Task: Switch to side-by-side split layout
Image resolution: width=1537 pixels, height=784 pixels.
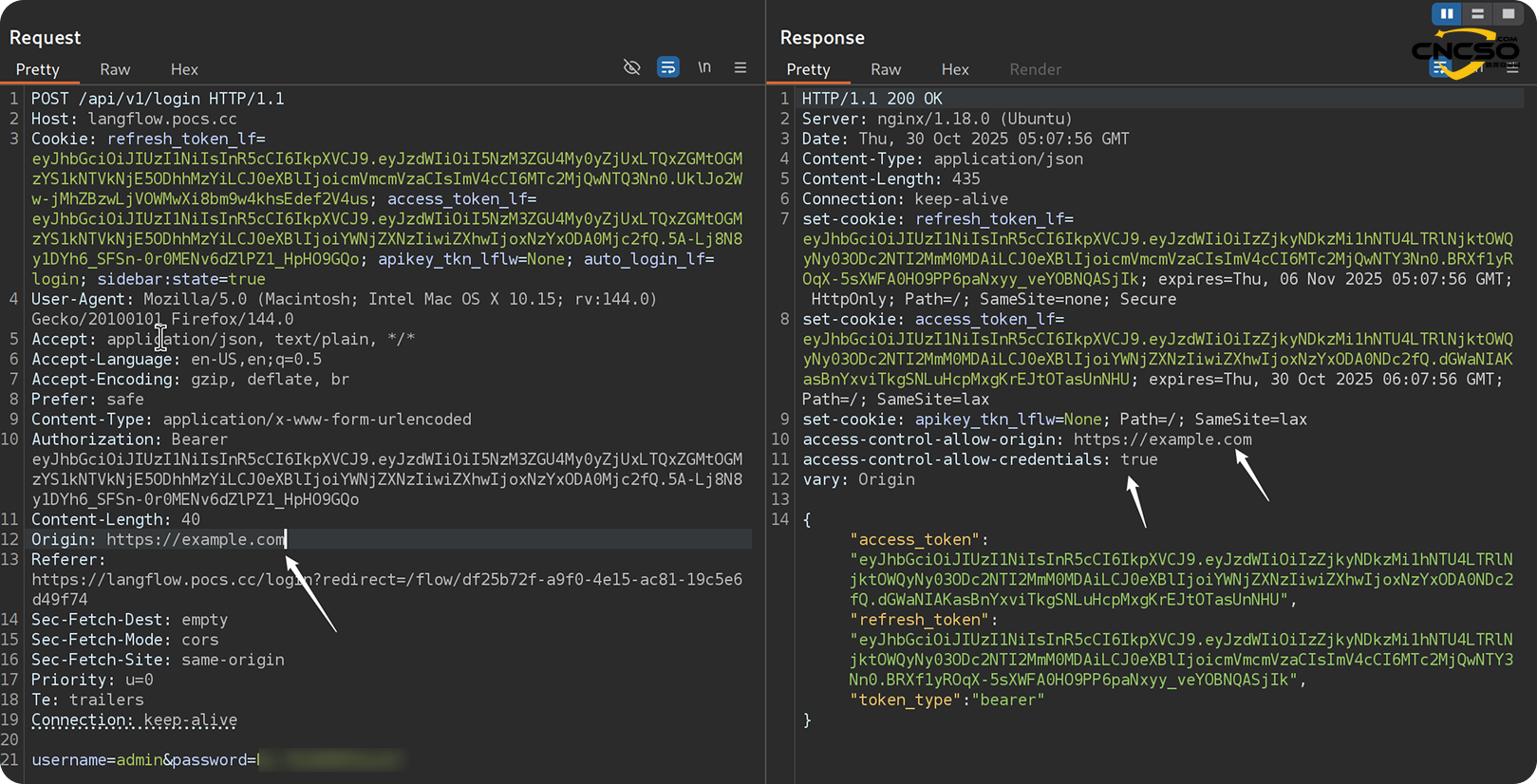Action: 1447,13
